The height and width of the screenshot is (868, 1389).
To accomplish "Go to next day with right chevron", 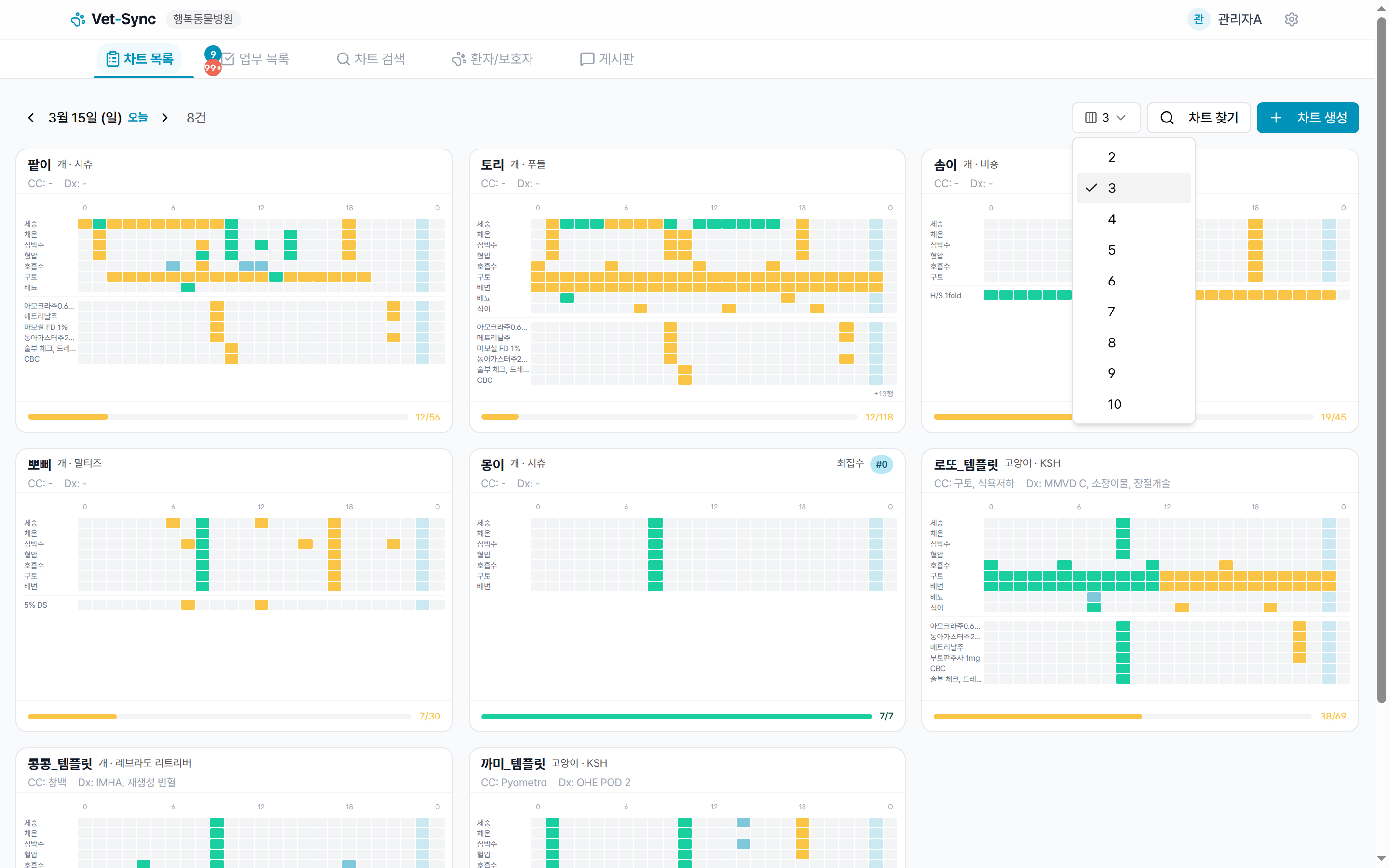I will pyautogui.click(x=165, y=118).
